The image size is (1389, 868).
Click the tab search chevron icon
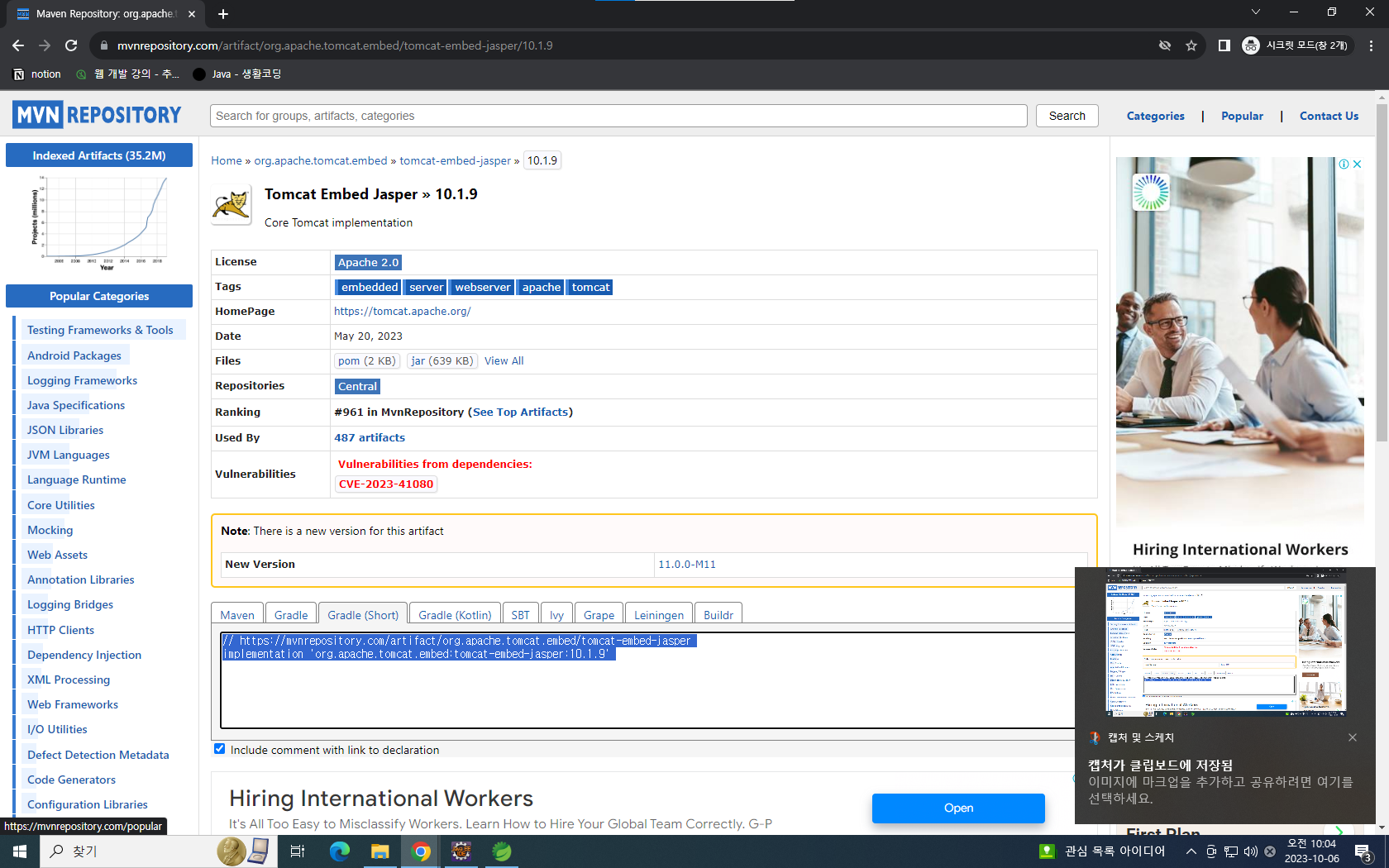click(x=1255, y=12)
